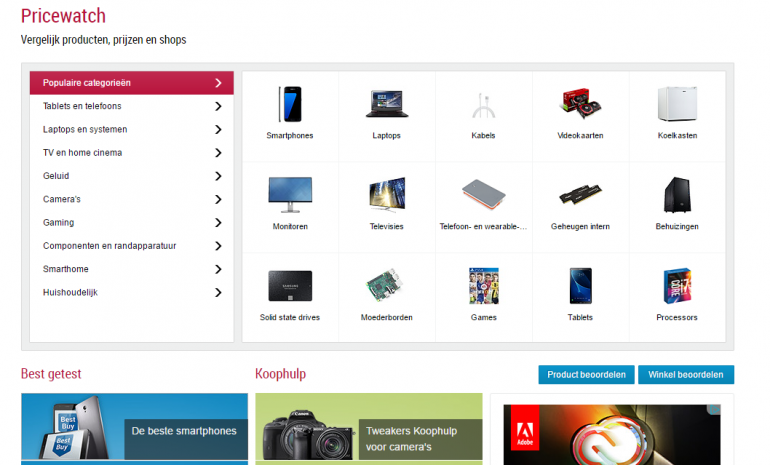The width and height of the screenshot is (770, 465).
Task: Expand arrow next to Tablets en telefoons
Action: [x=219, y=106]
